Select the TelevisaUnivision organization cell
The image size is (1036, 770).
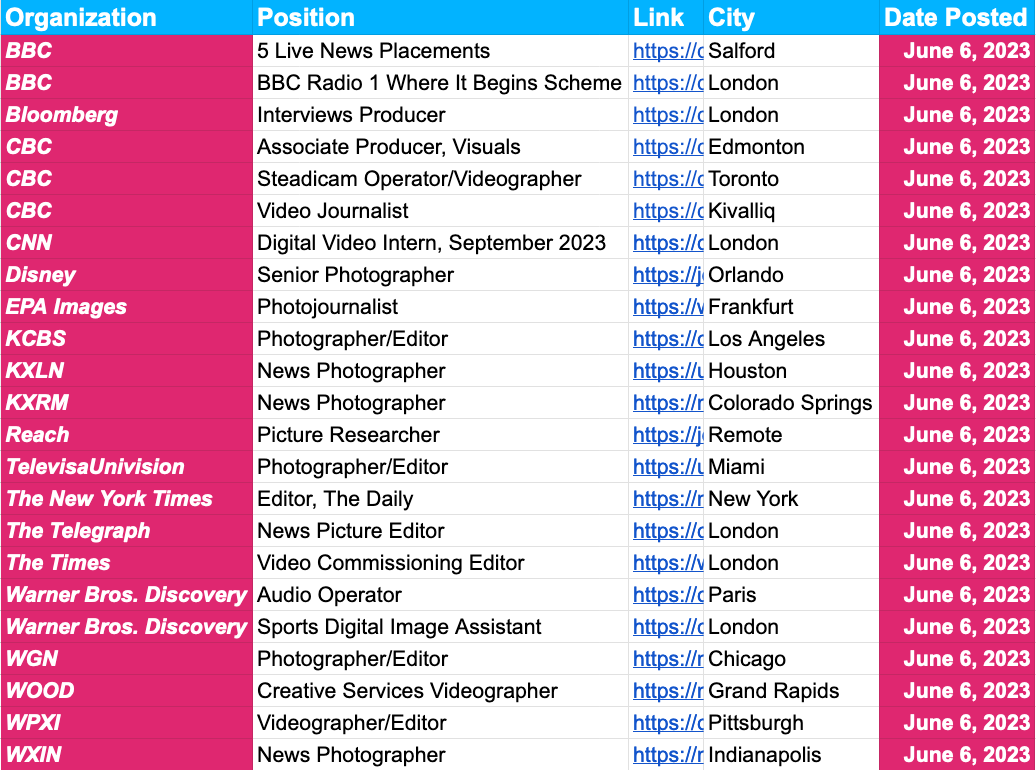(x=95, y=467)
